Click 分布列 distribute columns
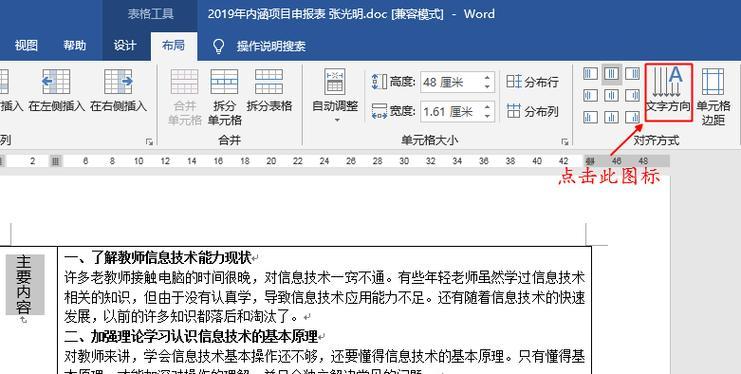Viewport: 741px width, 374px height. (533, 111)
